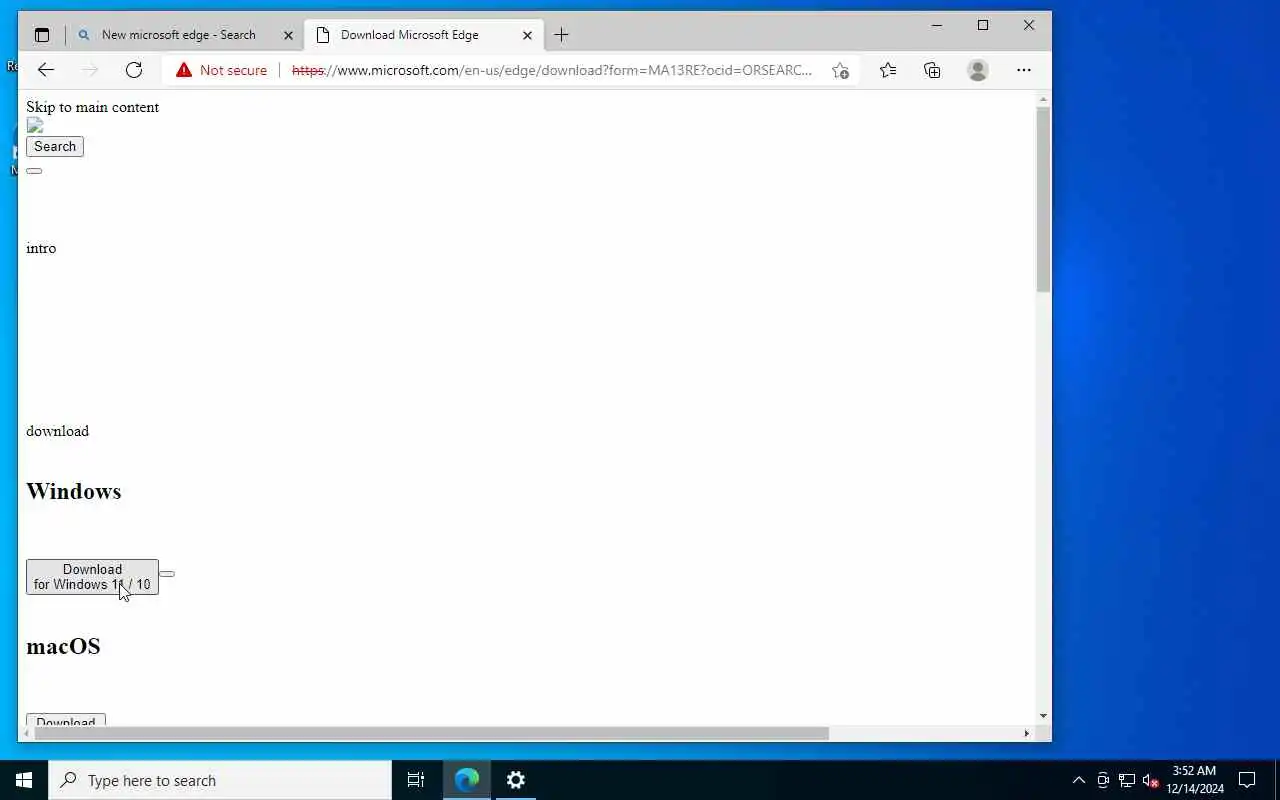
Task: Click the Edge icon in the taskbar
Action: pyautogui.click(x=467, y=780)
